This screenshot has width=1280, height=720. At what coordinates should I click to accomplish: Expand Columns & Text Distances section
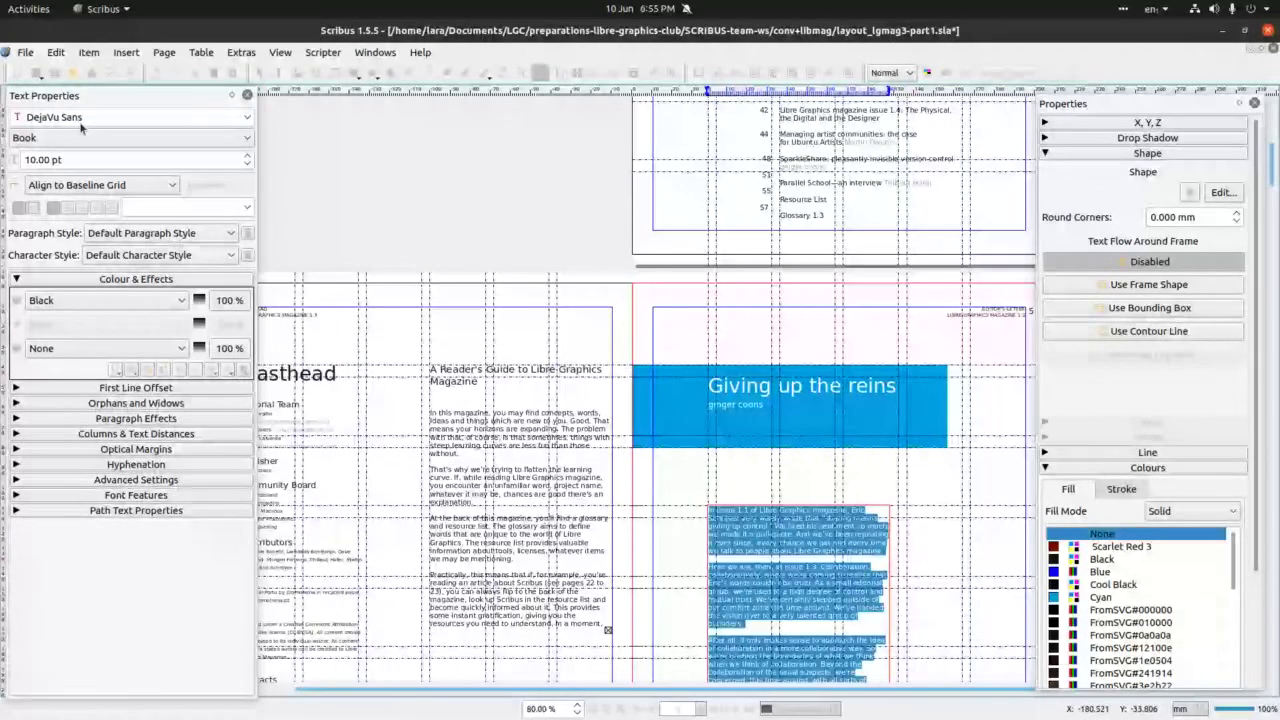click(x=131, y=434)
